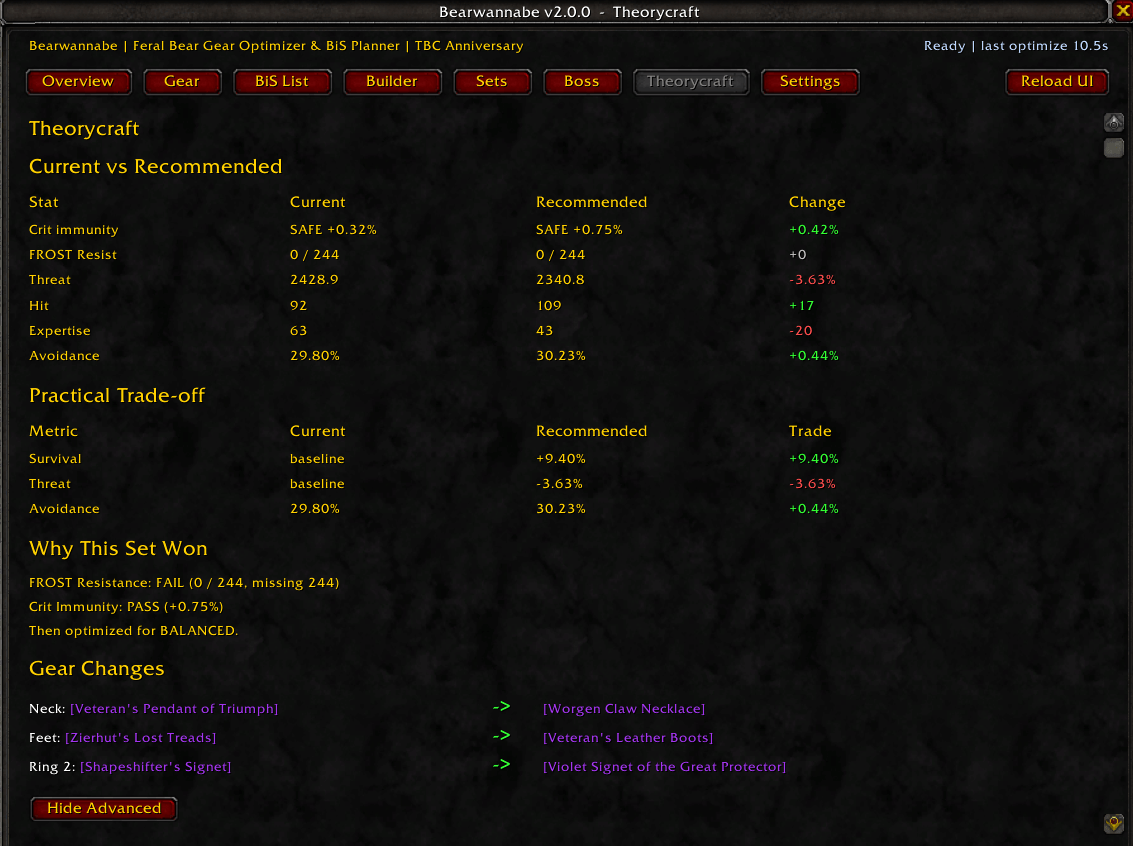Click the Reload UI button
1133x846 pixels.
tap(1056, 82)
